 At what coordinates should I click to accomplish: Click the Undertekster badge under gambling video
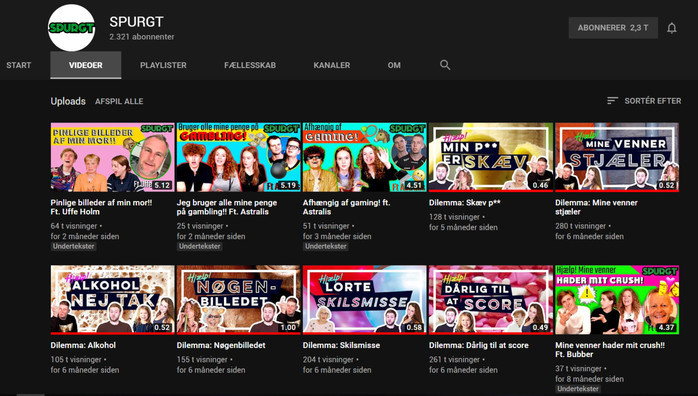pyautogui.click(x=199, y=246)
